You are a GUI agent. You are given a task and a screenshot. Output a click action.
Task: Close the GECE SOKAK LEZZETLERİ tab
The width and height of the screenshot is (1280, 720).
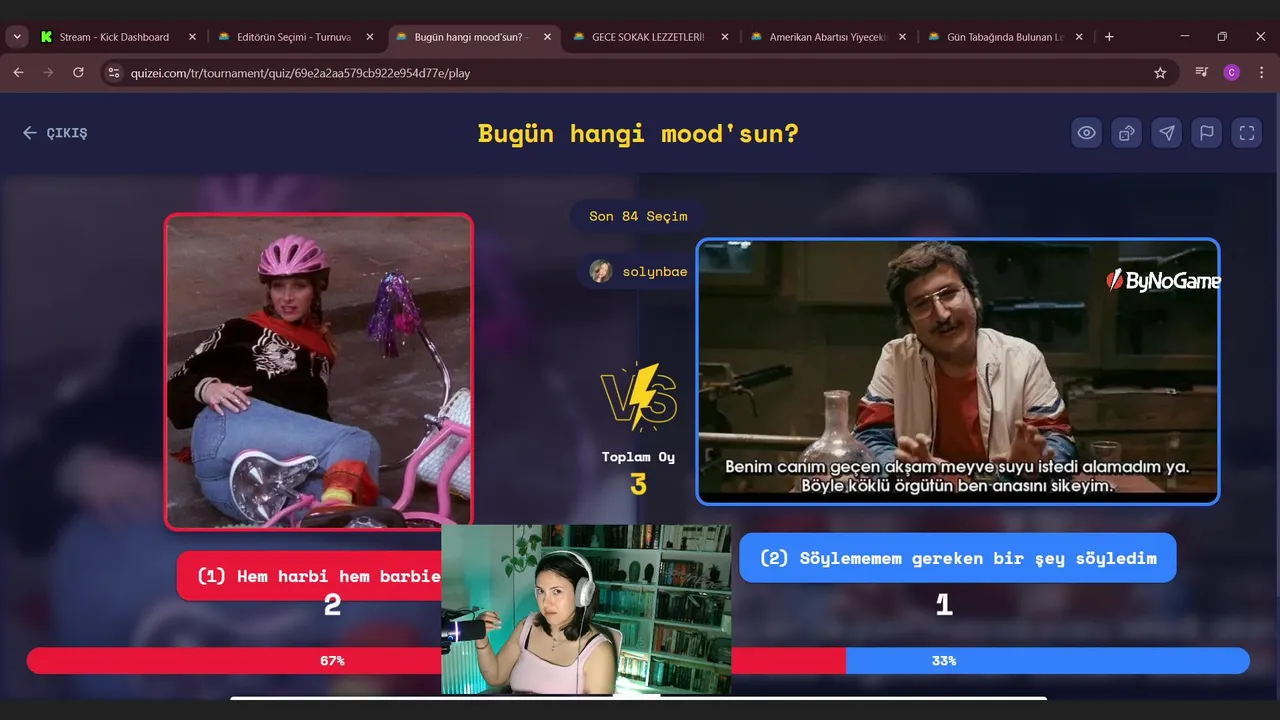coord(725,37)
